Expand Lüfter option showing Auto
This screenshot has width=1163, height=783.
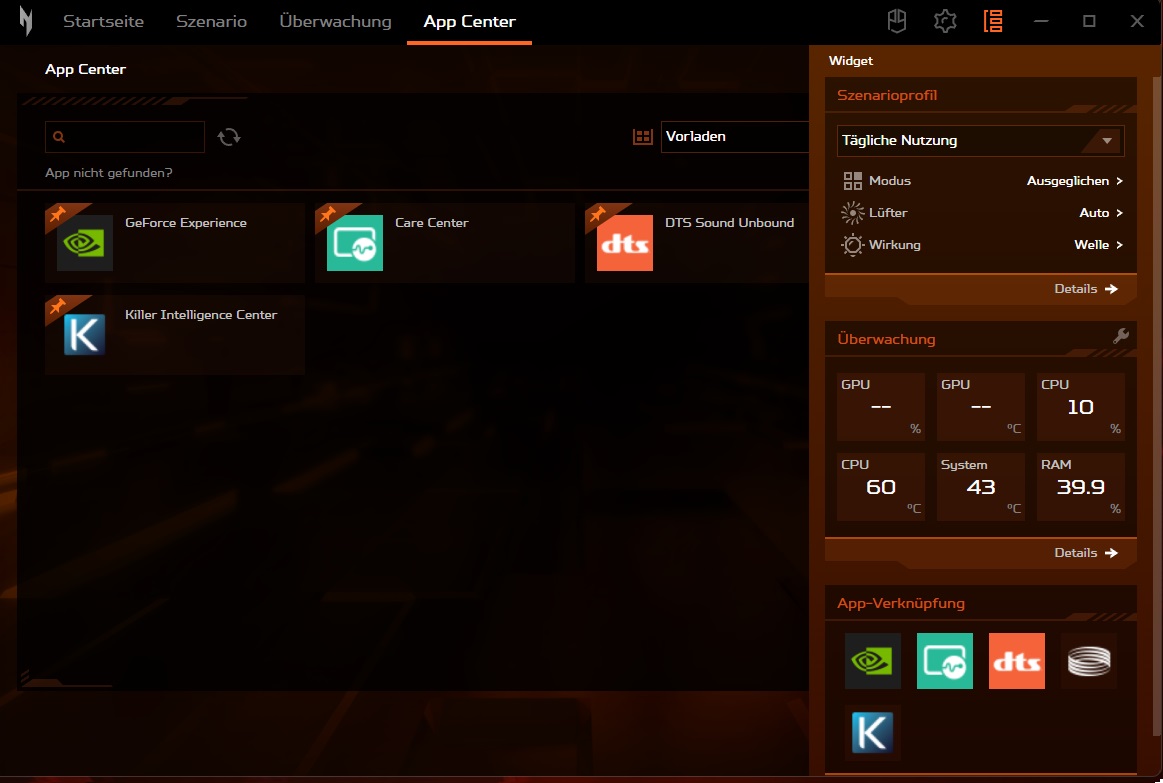[1101, 213]
